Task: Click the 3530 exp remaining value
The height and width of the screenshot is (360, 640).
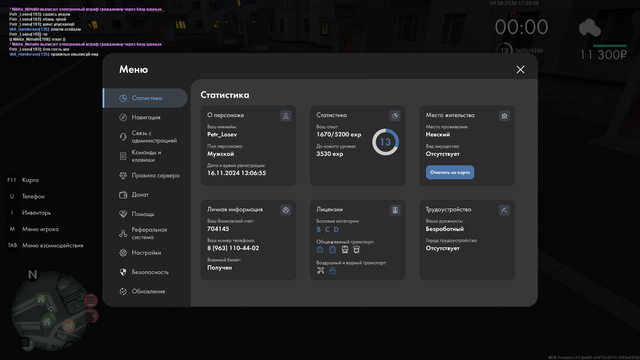Action: click(330, 154)
